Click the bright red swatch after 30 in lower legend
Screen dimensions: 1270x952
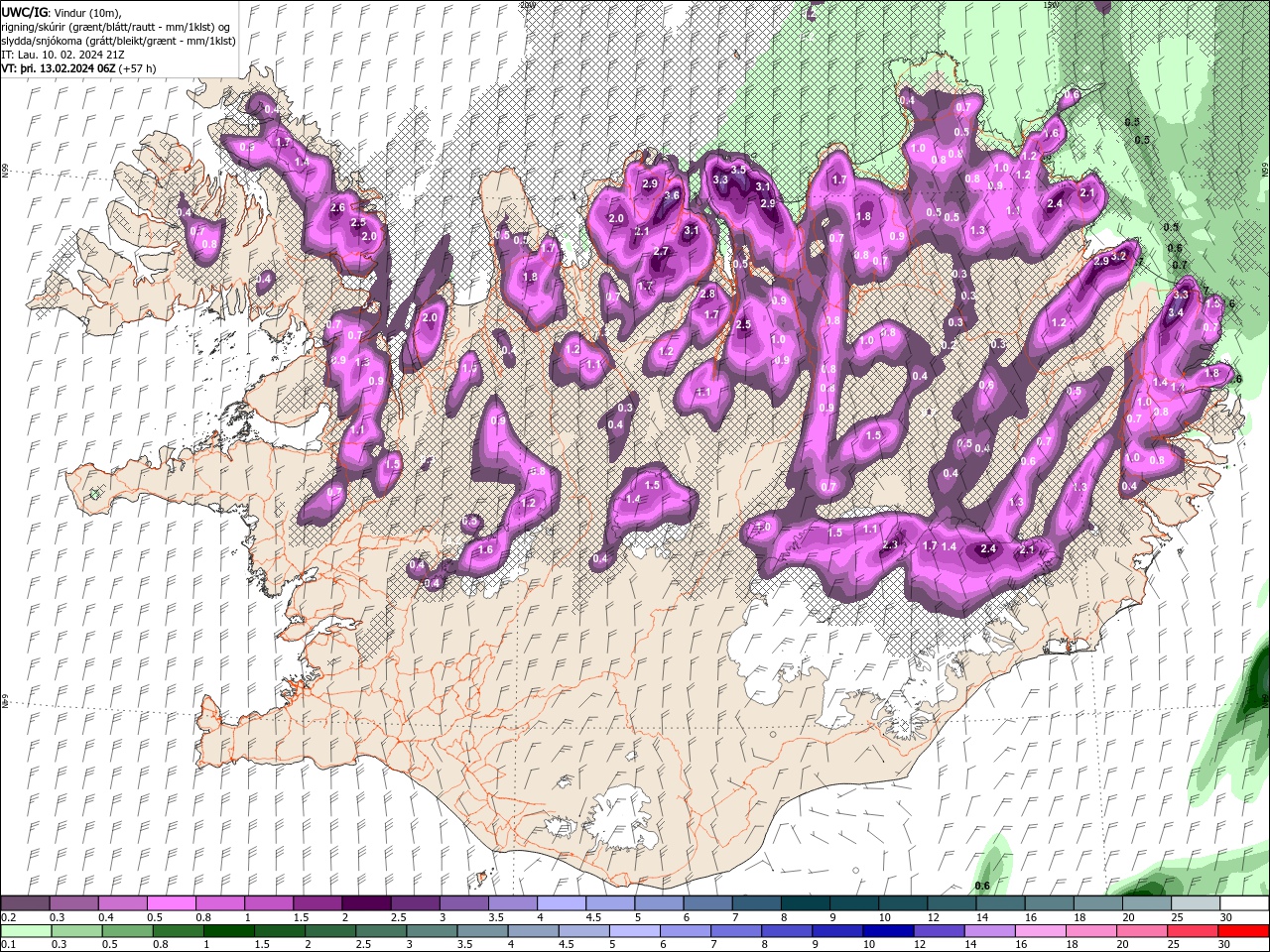point(1242,931)
